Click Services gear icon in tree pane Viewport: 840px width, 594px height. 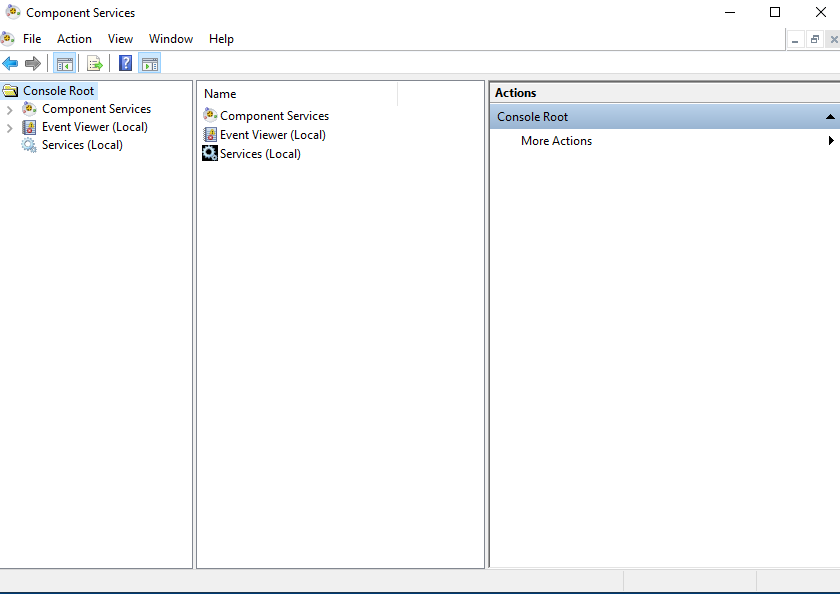(29, 145)
